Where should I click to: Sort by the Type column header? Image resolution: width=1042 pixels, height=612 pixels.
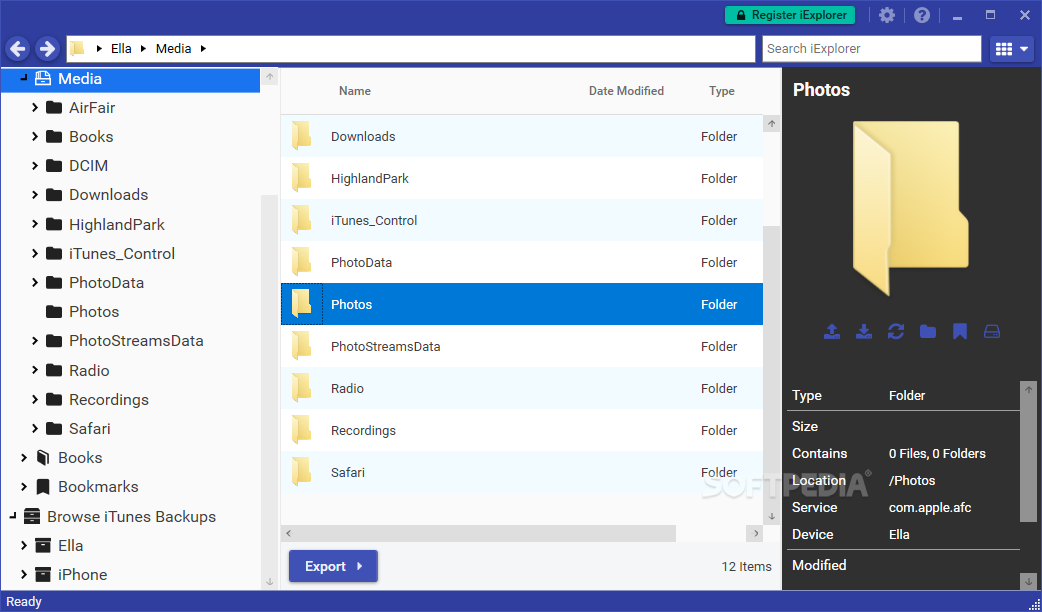722,91
